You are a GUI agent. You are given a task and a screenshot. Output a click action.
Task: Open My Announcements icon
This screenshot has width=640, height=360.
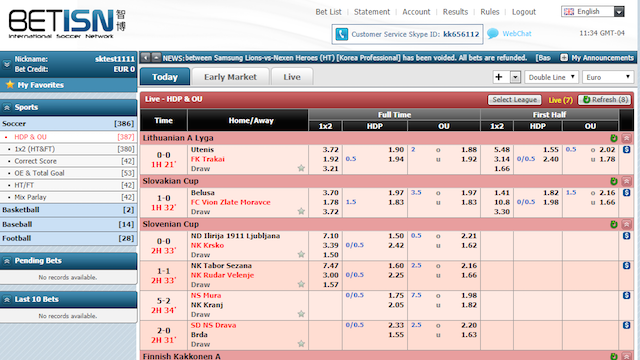564,58
